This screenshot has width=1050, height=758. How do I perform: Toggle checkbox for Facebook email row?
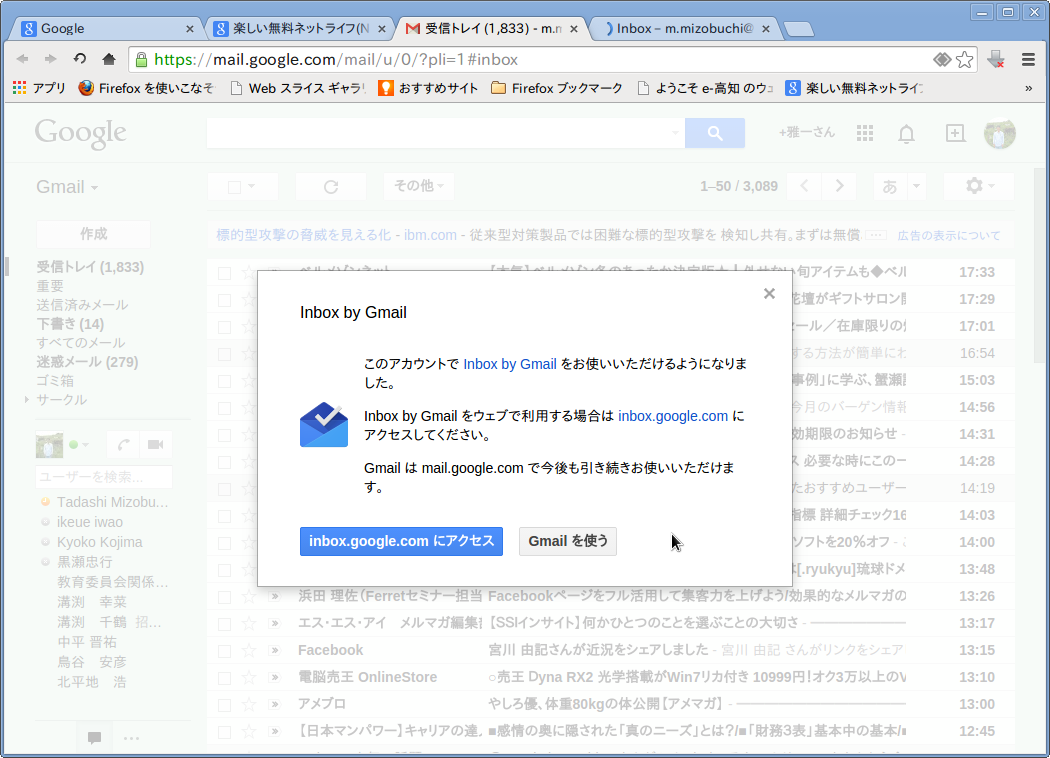pyautogui.click(x=224, y=651)
